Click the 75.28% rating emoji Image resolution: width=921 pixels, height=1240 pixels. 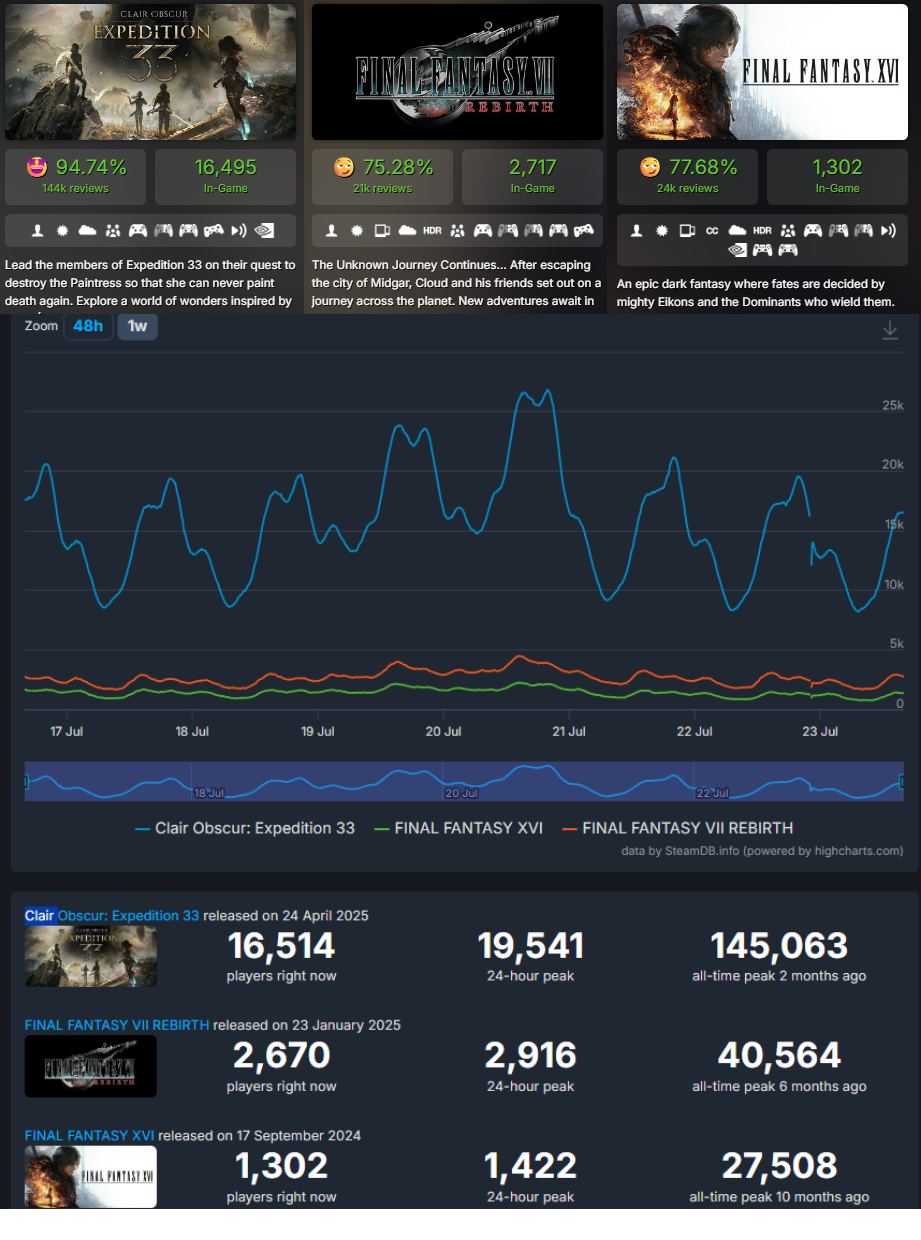click(344, 167)
